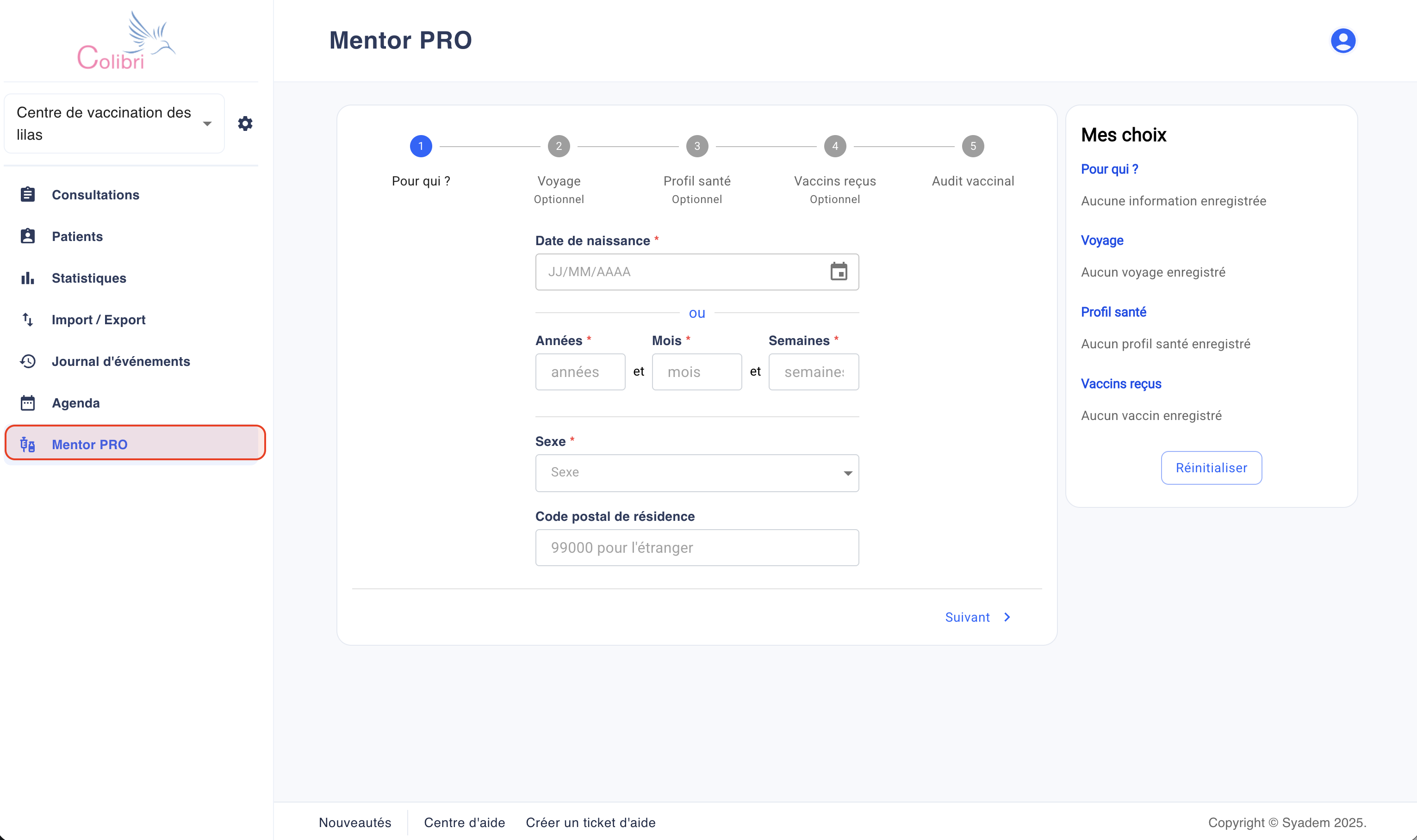The image size is (1417, 840).
Task: Open Statistiques in the sidebar
Action: 131,278
